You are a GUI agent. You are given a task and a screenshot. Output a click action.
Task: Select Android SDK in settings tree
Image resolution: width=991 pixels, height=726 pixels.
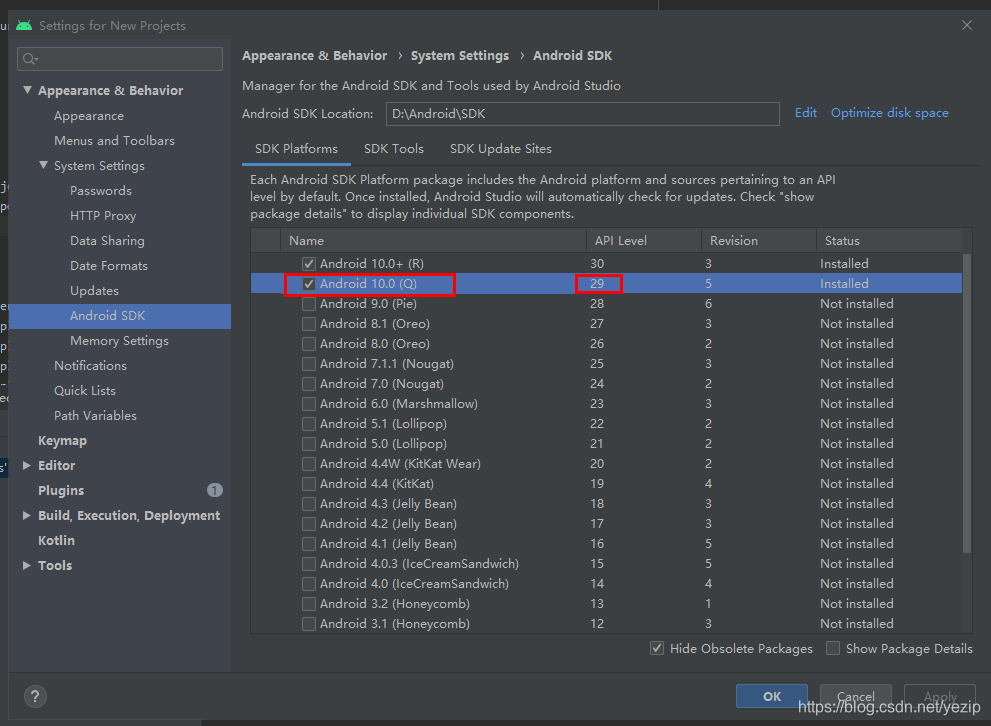pyautogui.click(x=120, y=316)
